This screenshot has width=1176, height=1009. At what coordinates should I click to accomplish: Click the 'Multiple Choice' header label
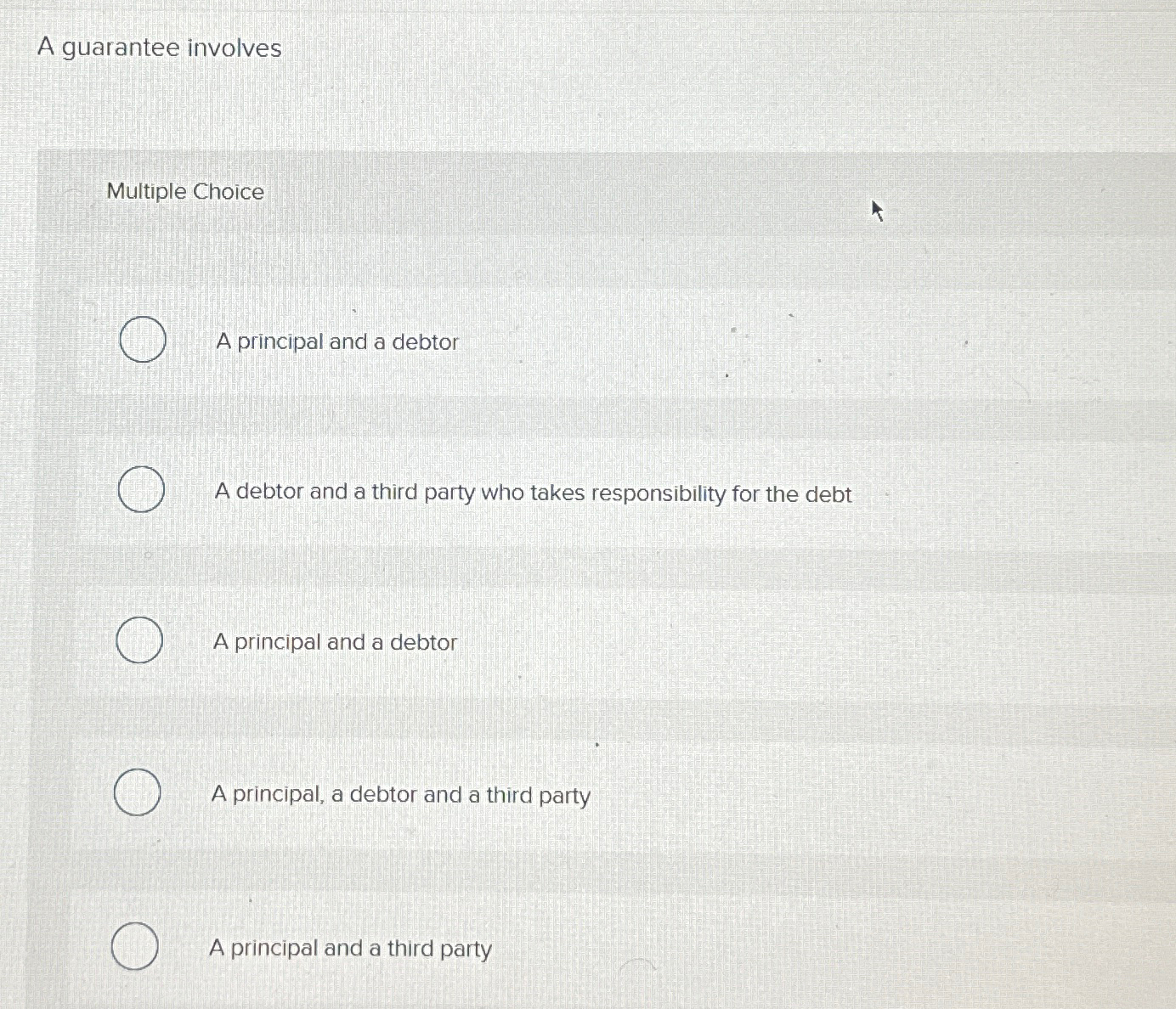pos(184,192)
